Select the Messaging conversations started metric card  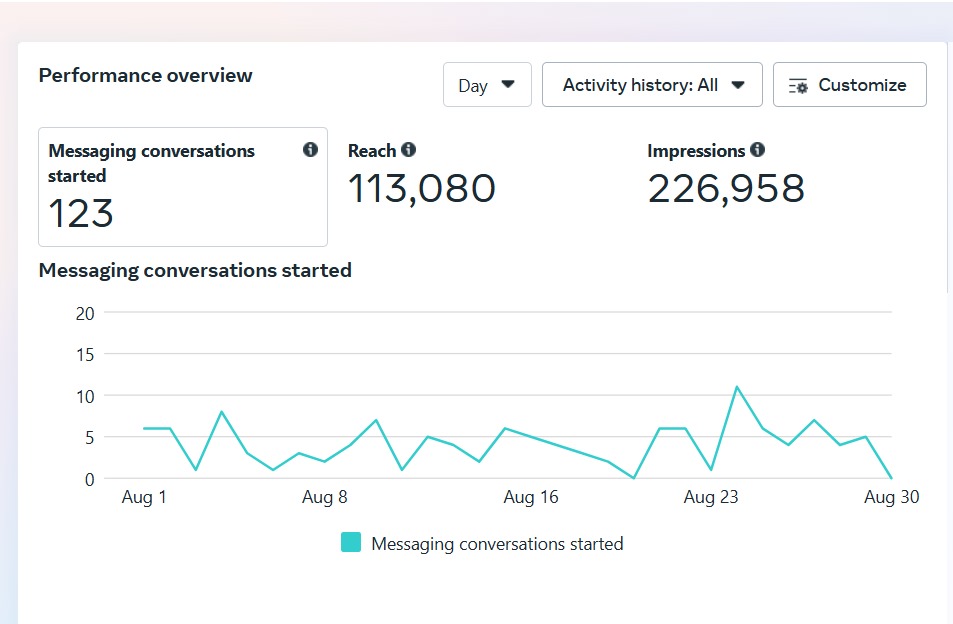[183, 187]
